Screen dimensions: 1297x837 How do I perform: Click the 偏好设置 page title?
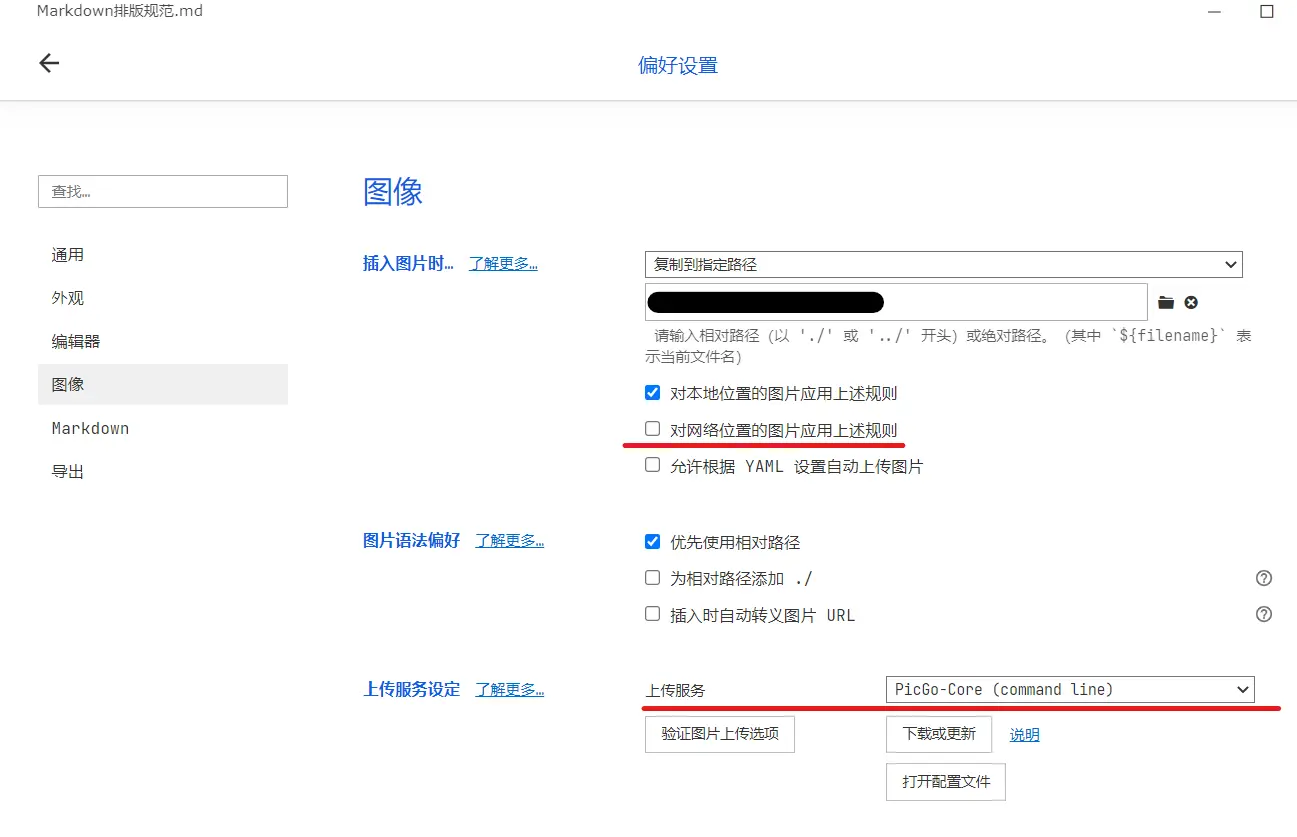pyautogui.click(x=678, y=66)
